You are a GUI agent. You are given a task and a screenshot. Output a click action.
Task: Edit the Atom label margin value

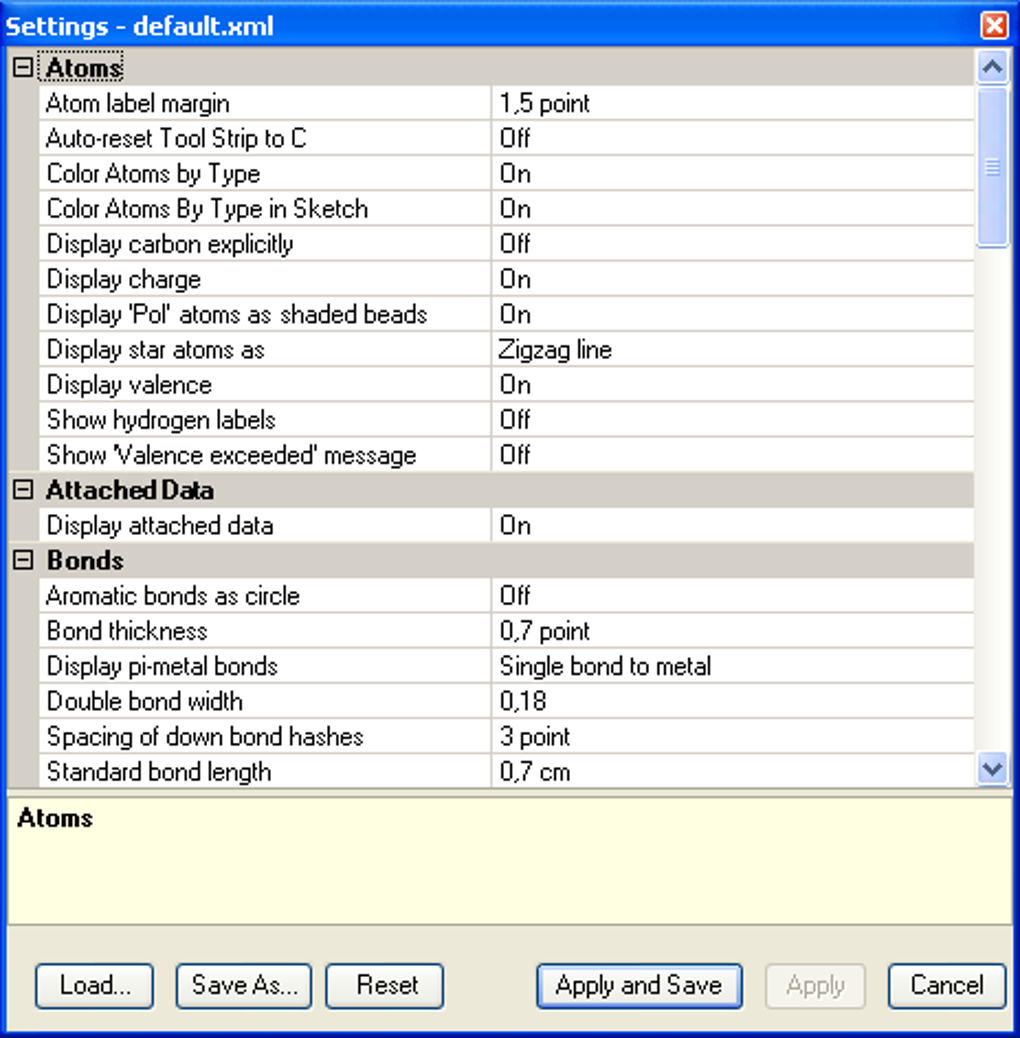[733, 103]
